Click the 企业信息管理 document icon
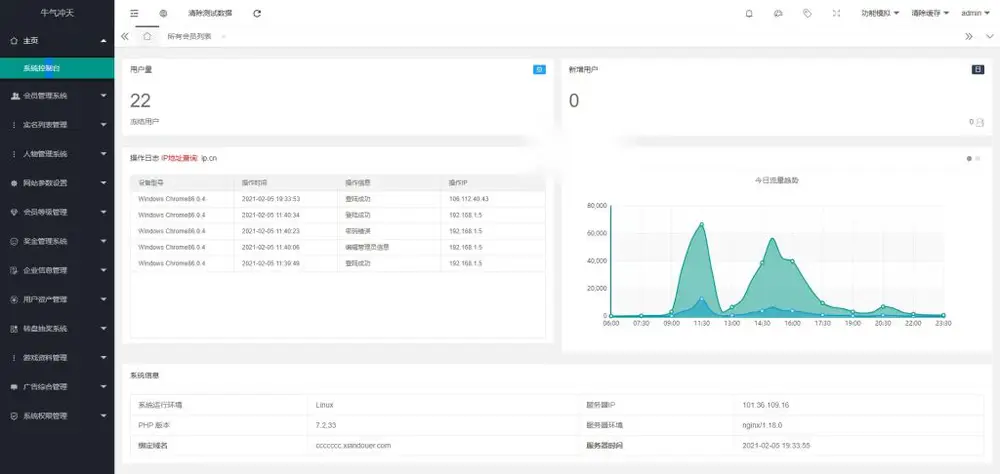 tap(15, 270)
